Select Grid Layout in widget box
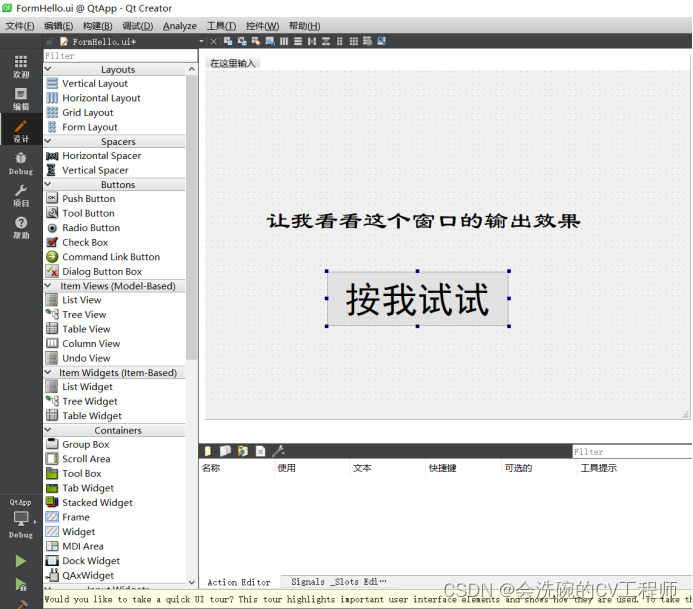This screenshot has width=693, height=609. pos(88,112)
